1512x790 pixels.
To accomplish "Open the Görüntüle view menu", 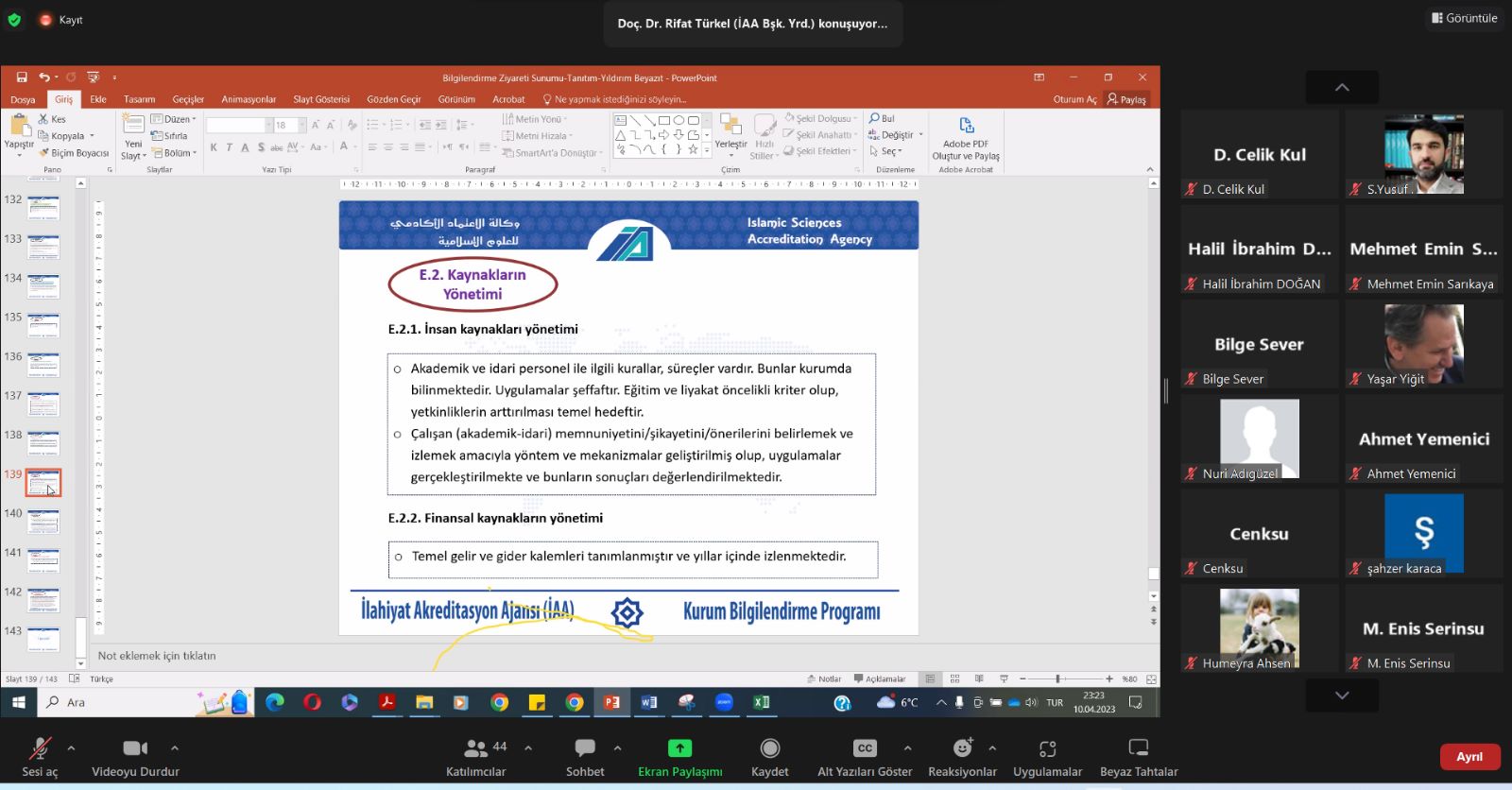I will point(1464,18).
